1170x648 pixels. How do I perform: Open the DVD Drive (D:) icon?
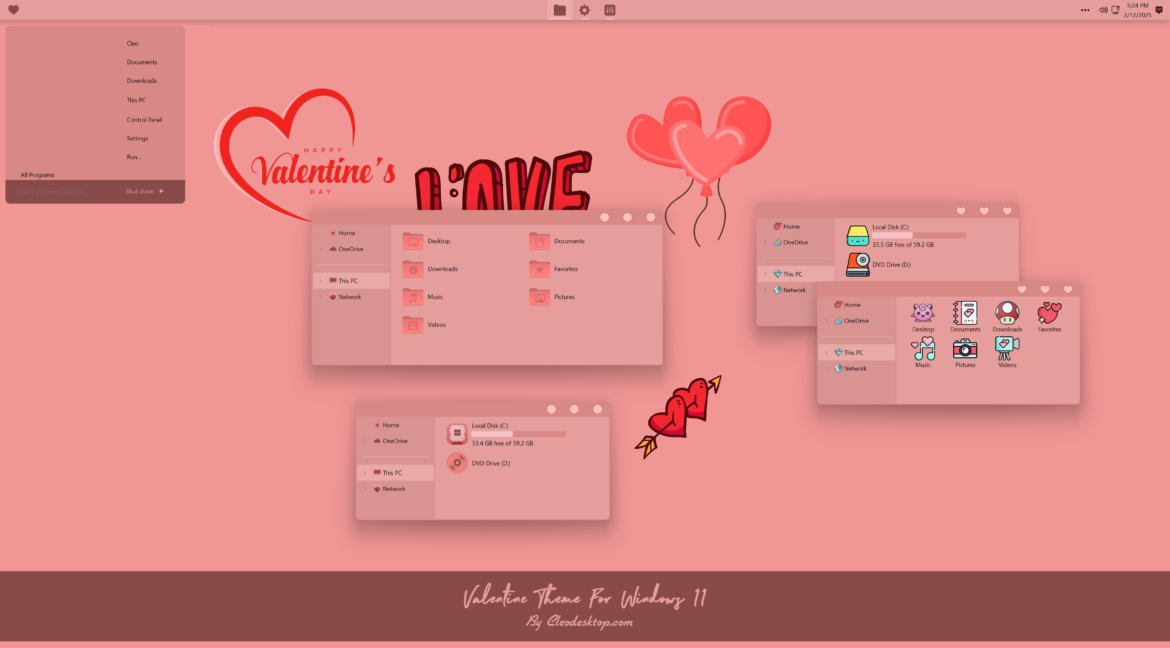click(857, 263)
